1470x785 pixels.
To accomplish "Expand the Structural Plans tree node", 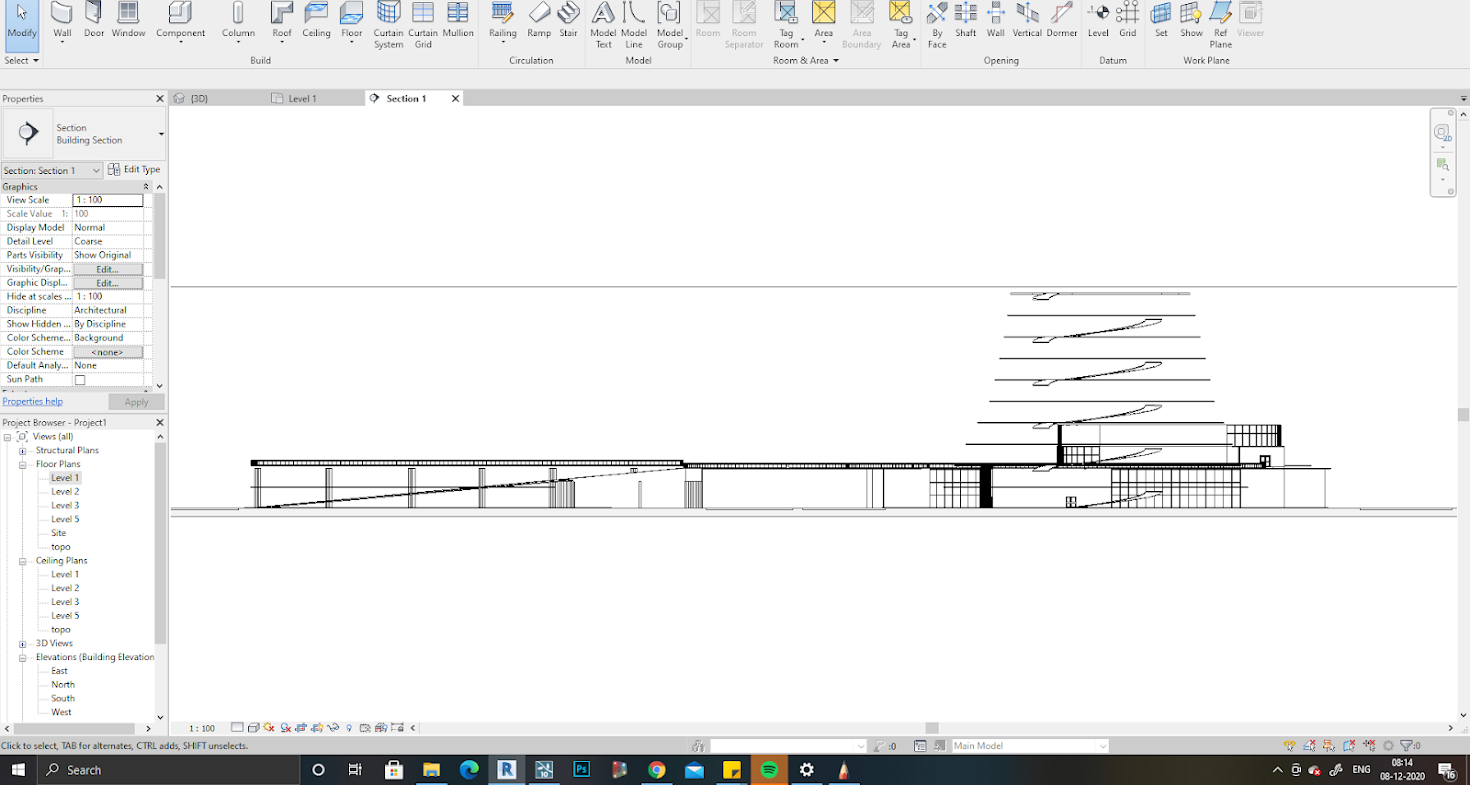I will coord(22,451).
